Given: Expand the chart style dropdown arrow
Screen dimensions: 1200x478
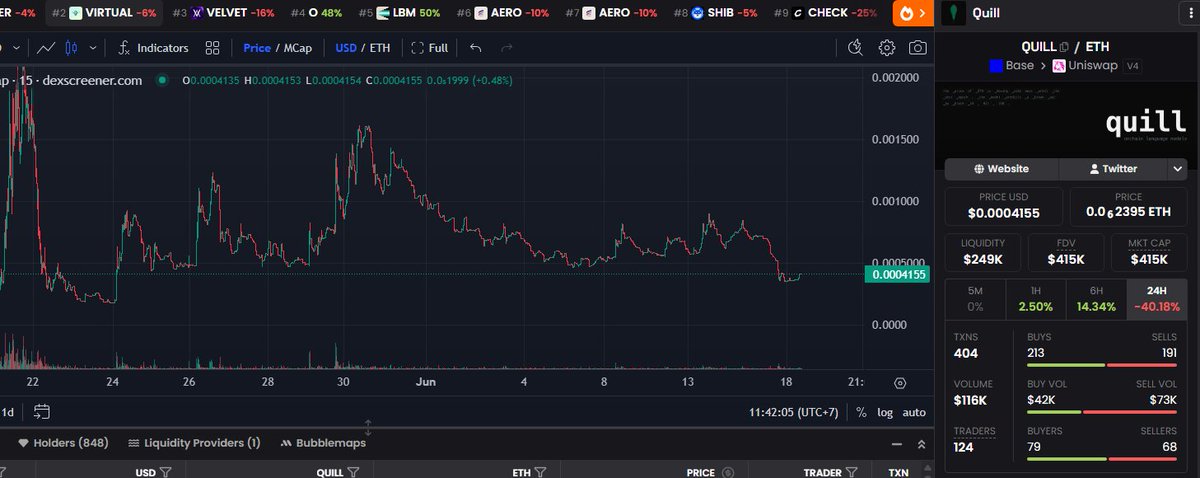Looking at the screenshot, I should [93, 47].
